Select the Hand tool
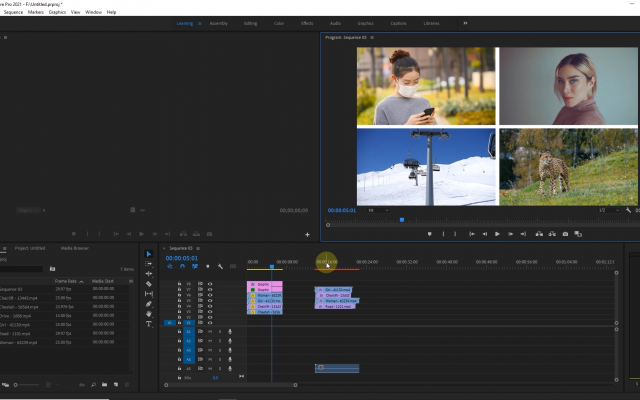Image resolution: width=640 pixels, height=400 pixels. [x=149, y=314]
